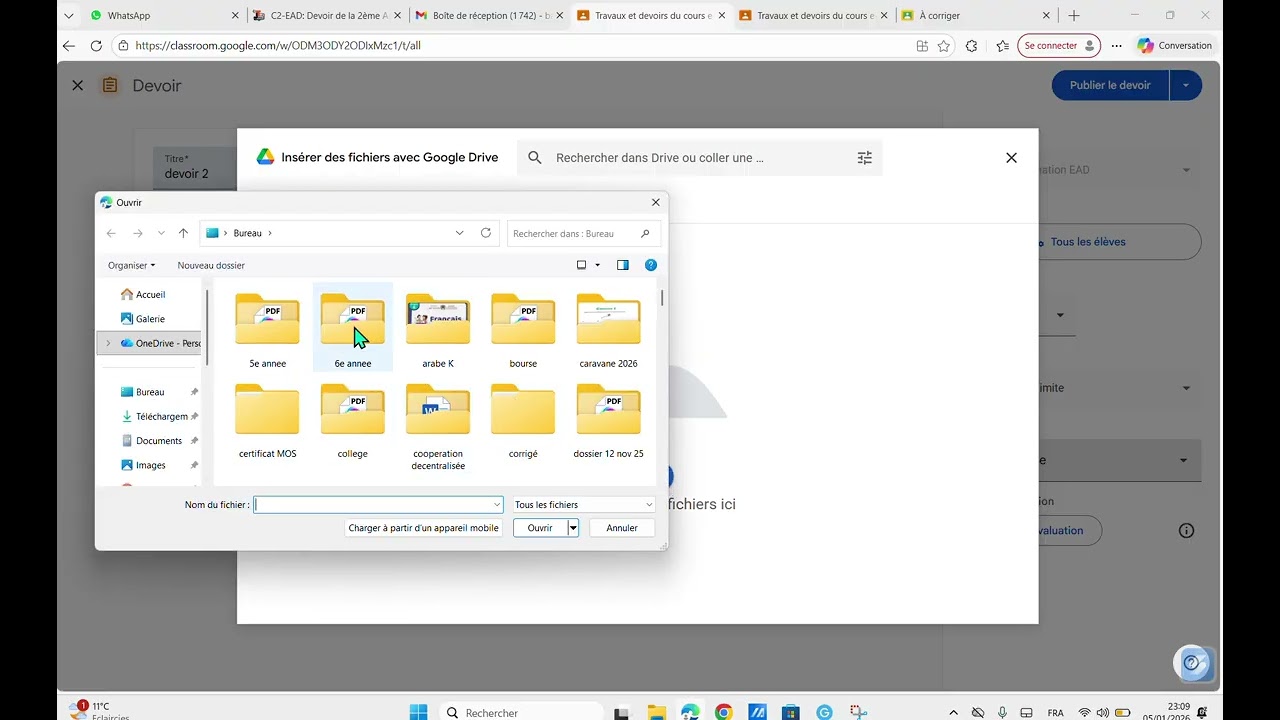Open the file type filter combo box
The image size is (1280, 720).
point(583,505)
